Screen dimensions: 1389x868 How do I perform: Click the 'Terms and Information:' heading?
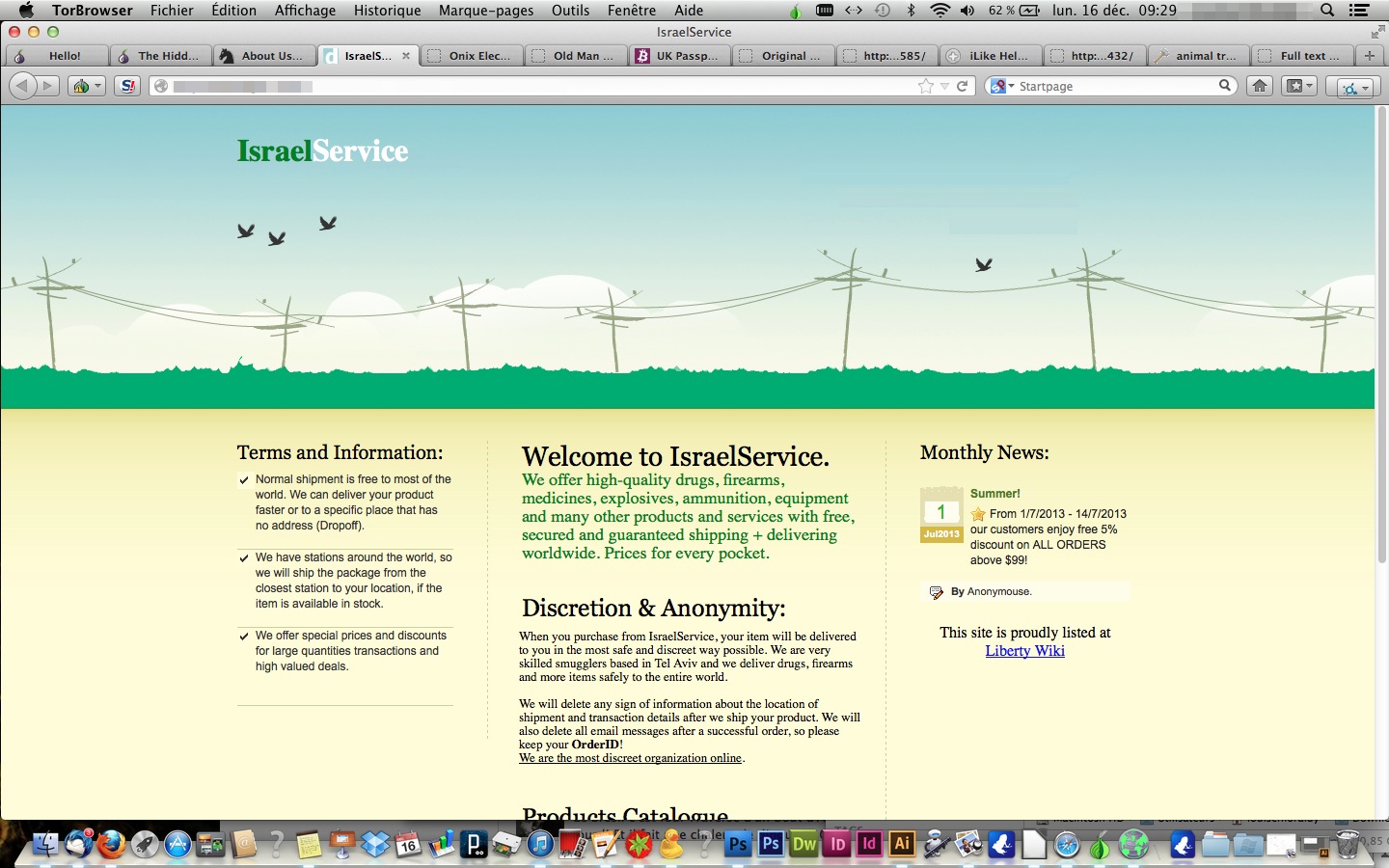click(x=340, y=452)
